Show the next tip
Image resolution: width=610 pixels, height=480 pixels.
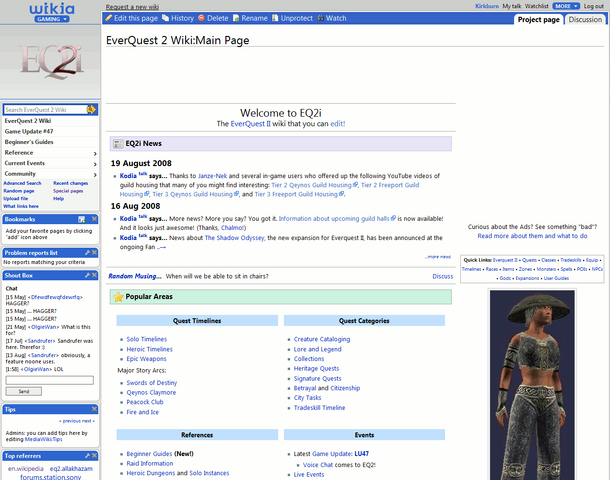(x=88, y=421)
